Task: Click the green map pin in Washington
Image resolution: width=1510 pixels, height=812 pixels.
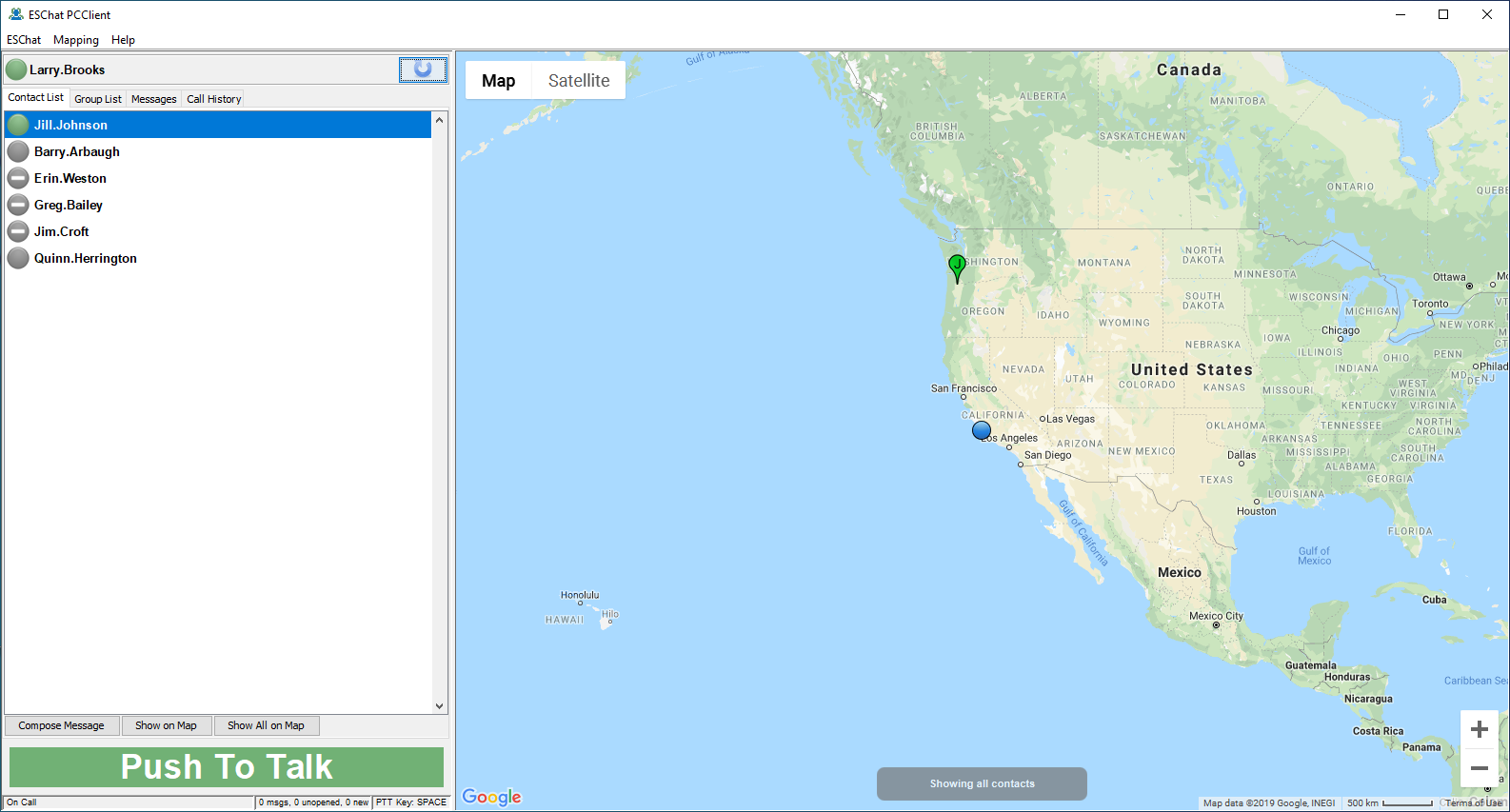Action: [x=957, y=268]
